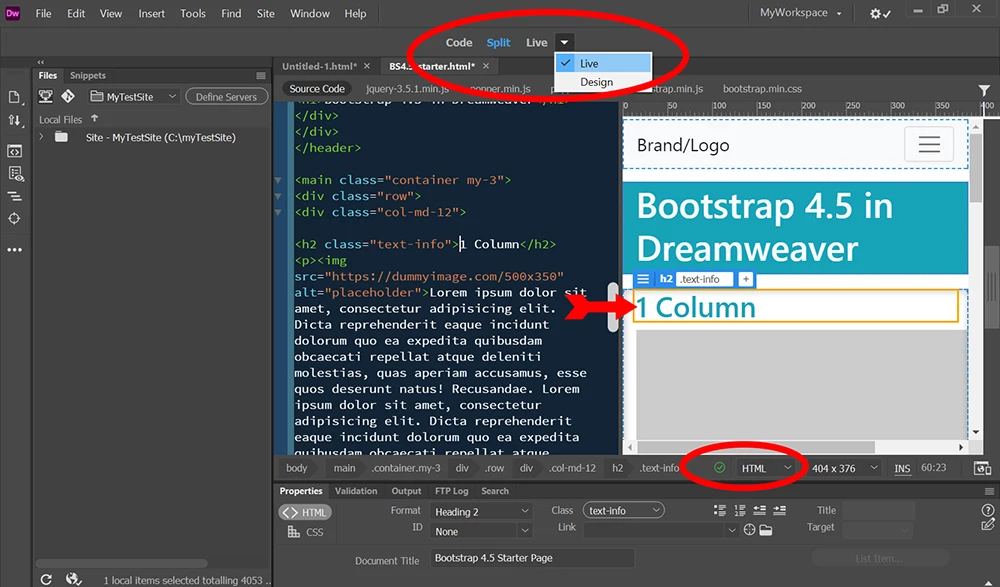Image resolution: width=1000 pixels, height=587 pixels.
Task: Open the HTML document type dropdown
Action: pos(765,468)
